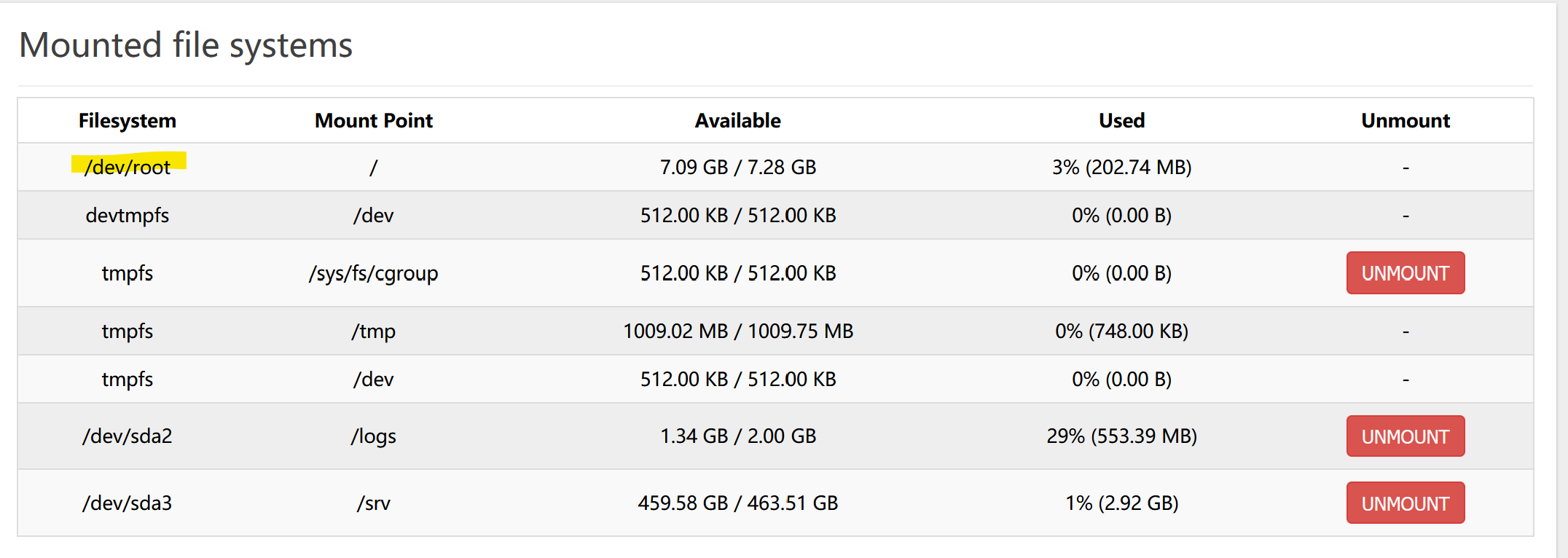Click the 459.58 GB / 463.51 GB value
This screenshot has width=1568, height=558.
[x=737, y=503]
